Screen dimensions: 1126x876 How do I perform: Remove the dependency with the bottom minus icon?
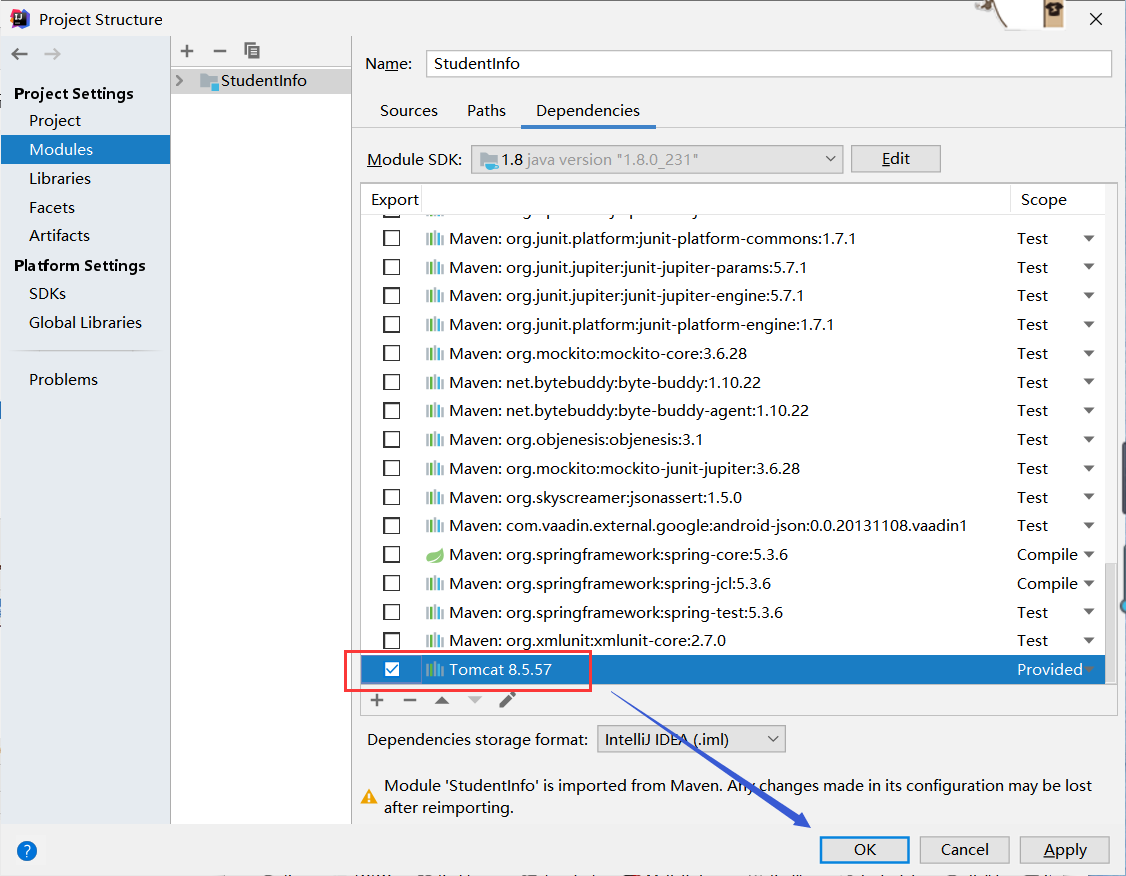tap(410, 700)
